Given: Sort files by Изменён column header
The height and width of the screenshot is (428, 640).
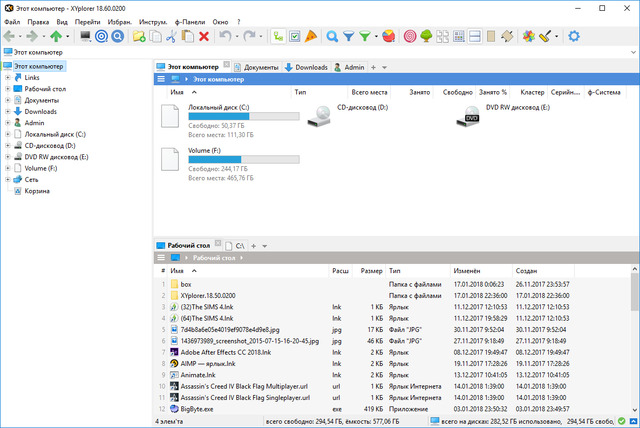Looking at the screenshot, I should click(x=467, y=271).
